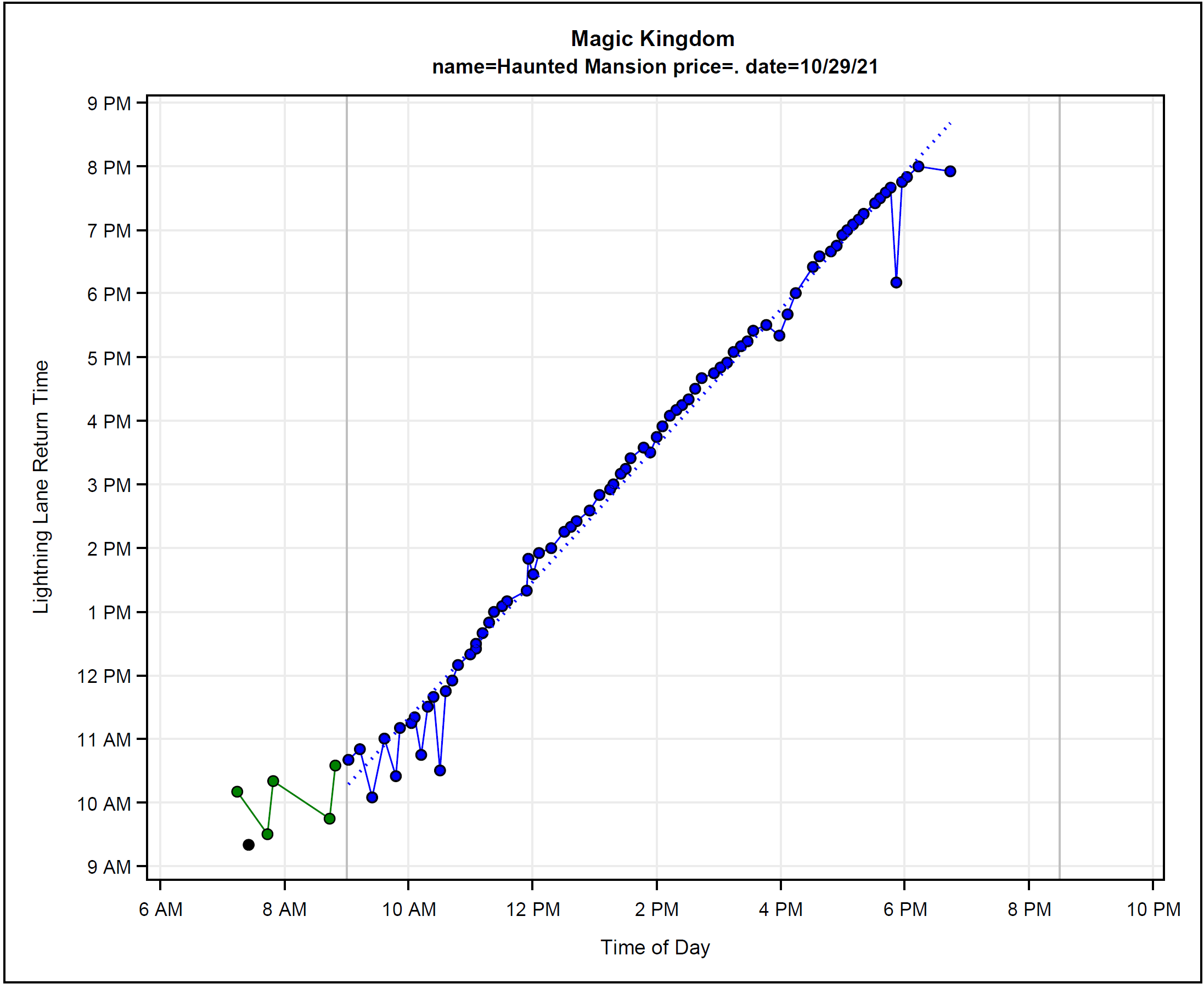
Task: Click the 9 PM y-axis tick label
Action: click(x=109, y=104)
